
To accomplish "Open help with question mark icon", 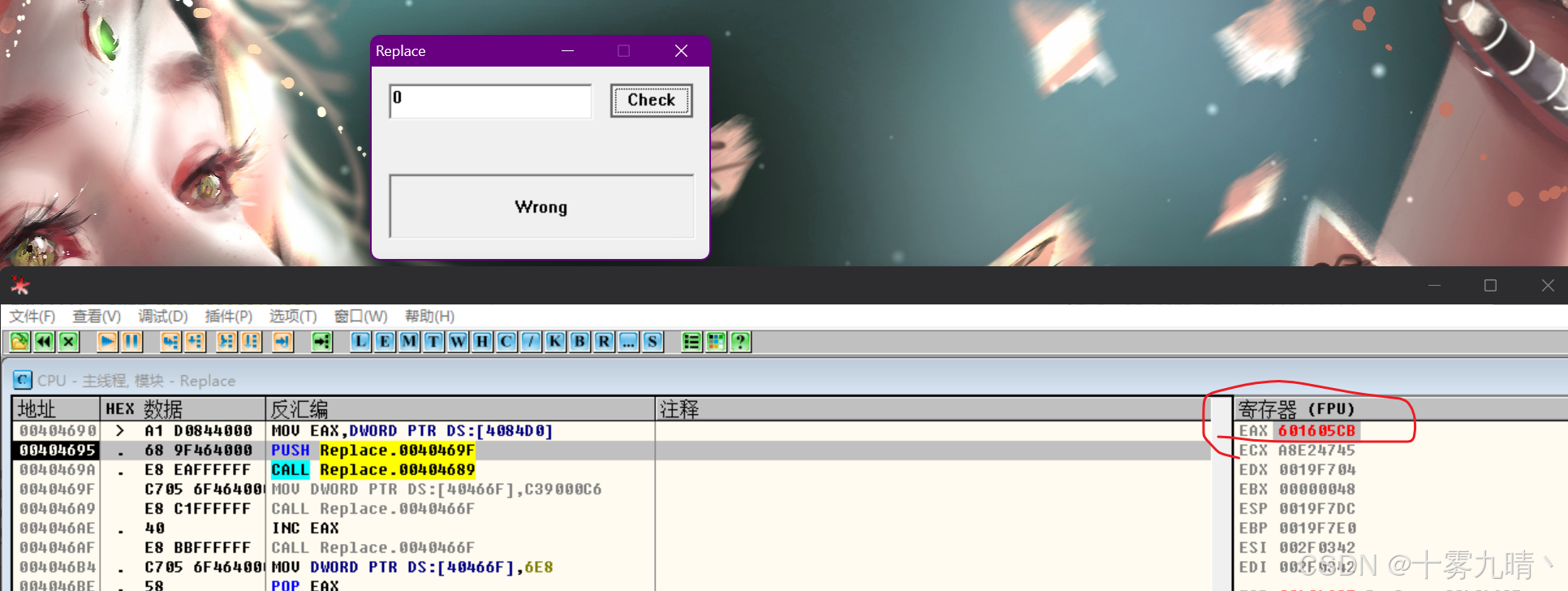I will point(740,342).
